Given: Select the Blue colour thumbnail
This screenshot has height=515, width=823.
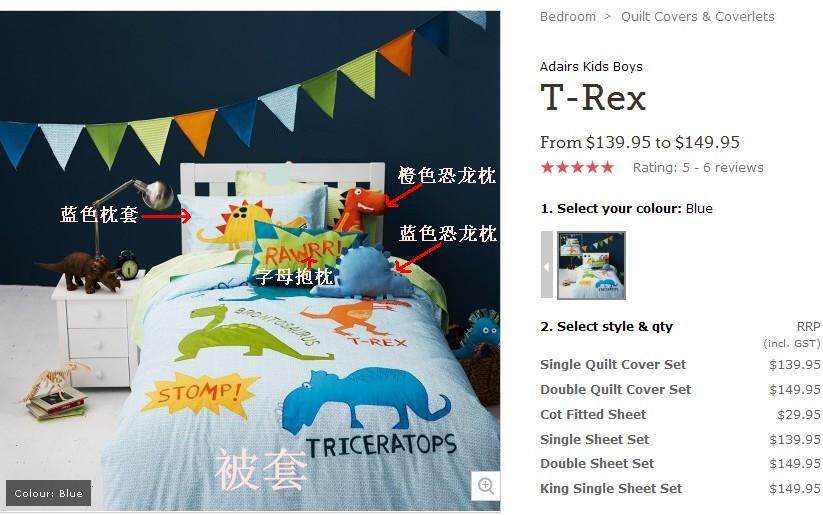Looking at the screenshot, I should tap(592, 266).
